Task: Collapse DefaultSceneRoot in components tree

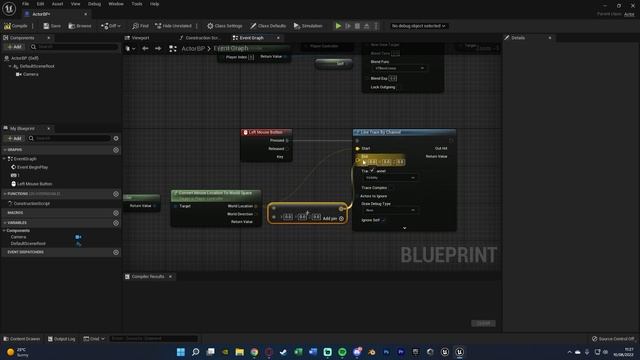Action: coord(10,66)
